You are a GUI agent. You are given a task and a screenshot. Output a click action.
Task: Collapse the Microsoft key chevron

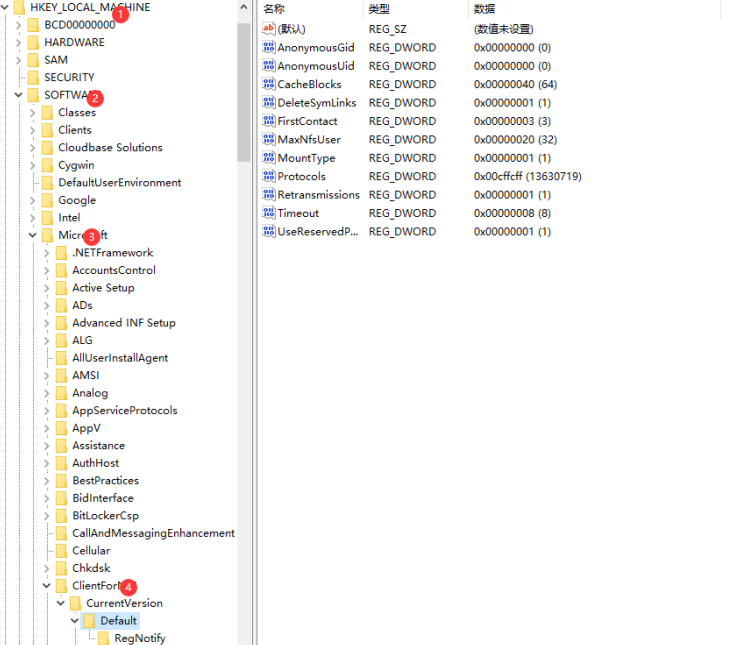pyautogui.click(x=32, y=235)
